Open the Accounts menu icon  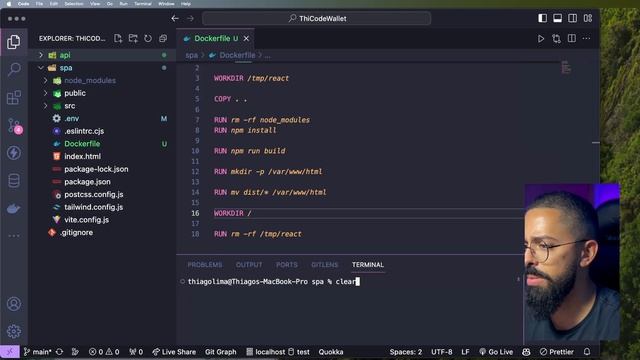coord(14,304)
